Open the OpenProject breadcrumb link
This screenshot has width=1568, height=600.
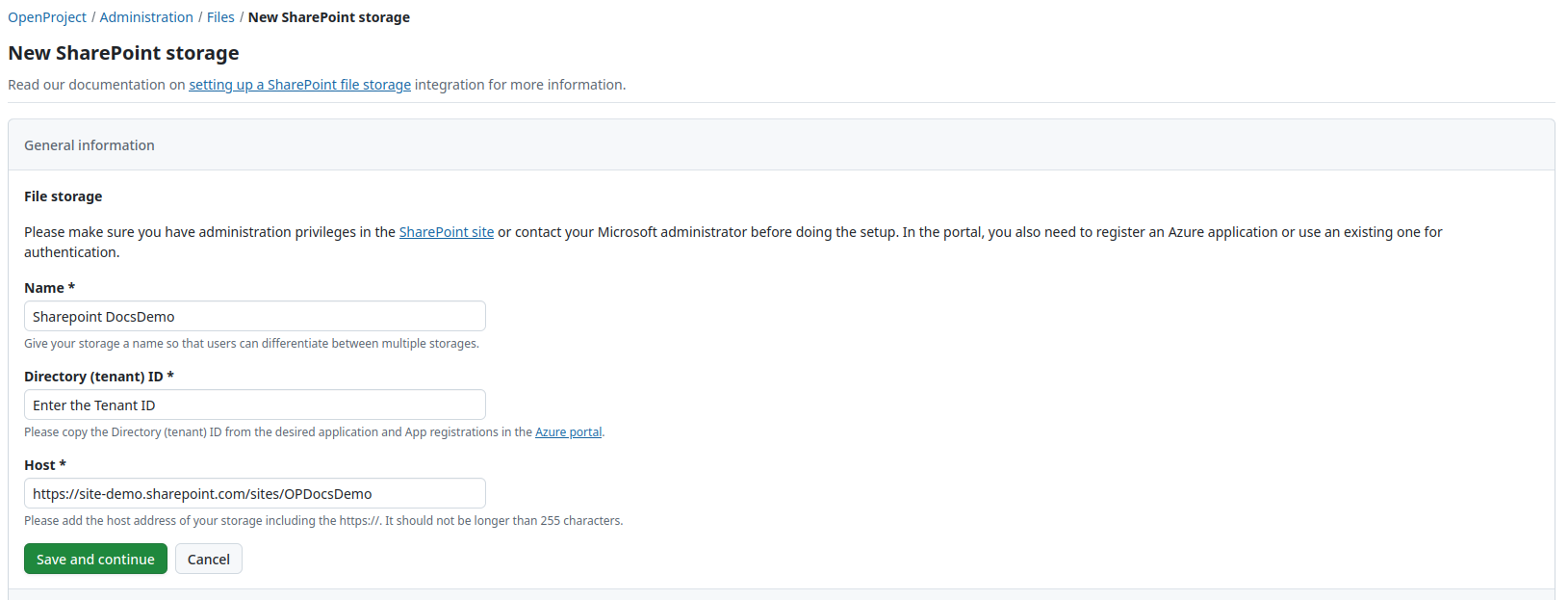(x=47, y=17)
